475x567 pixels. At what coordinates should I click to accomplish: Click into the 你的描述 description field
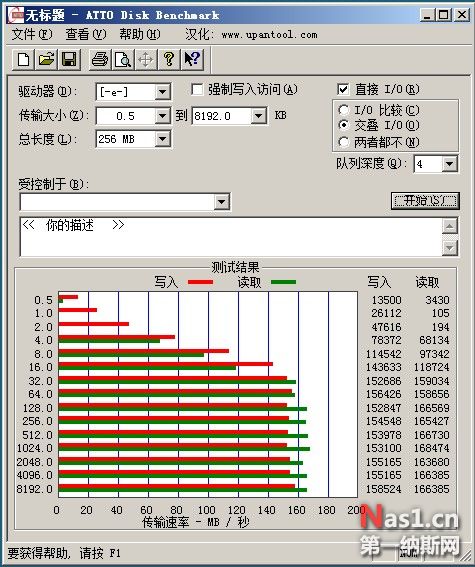pos(231,237)
